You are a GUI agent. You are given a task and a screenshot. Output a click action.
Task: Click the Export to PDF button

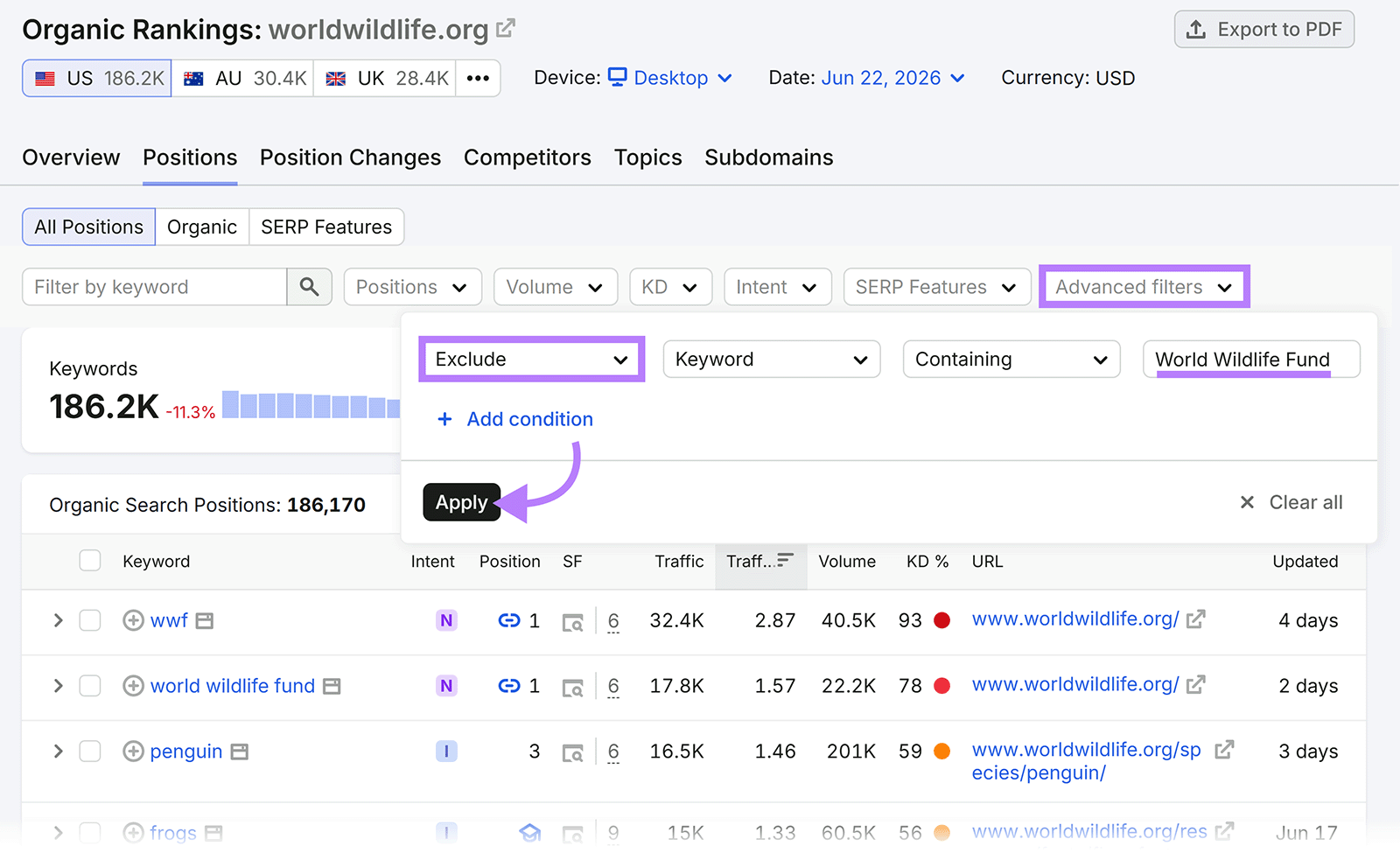[x=1263, y=30]
